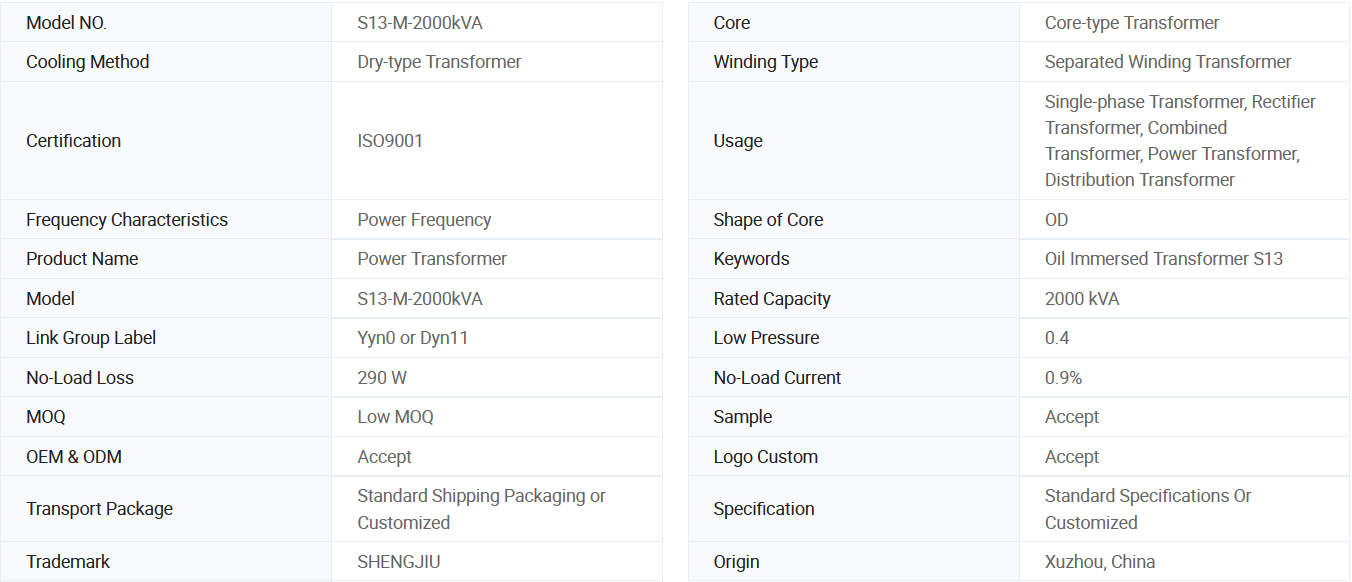Select the "Xuzhou, China" origin value

point(1100,562)
